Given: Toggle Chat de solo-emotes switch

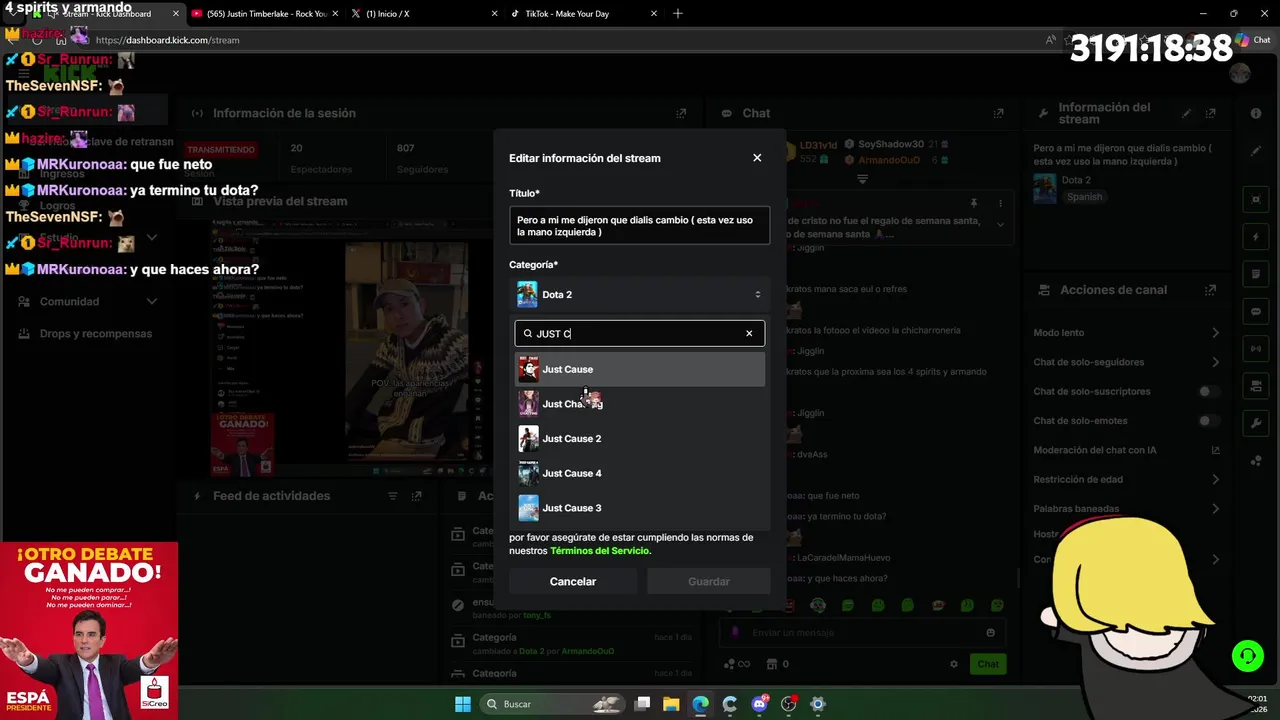Looking at the screenshot, I should pyautogui.click(x=1209, y=421).
